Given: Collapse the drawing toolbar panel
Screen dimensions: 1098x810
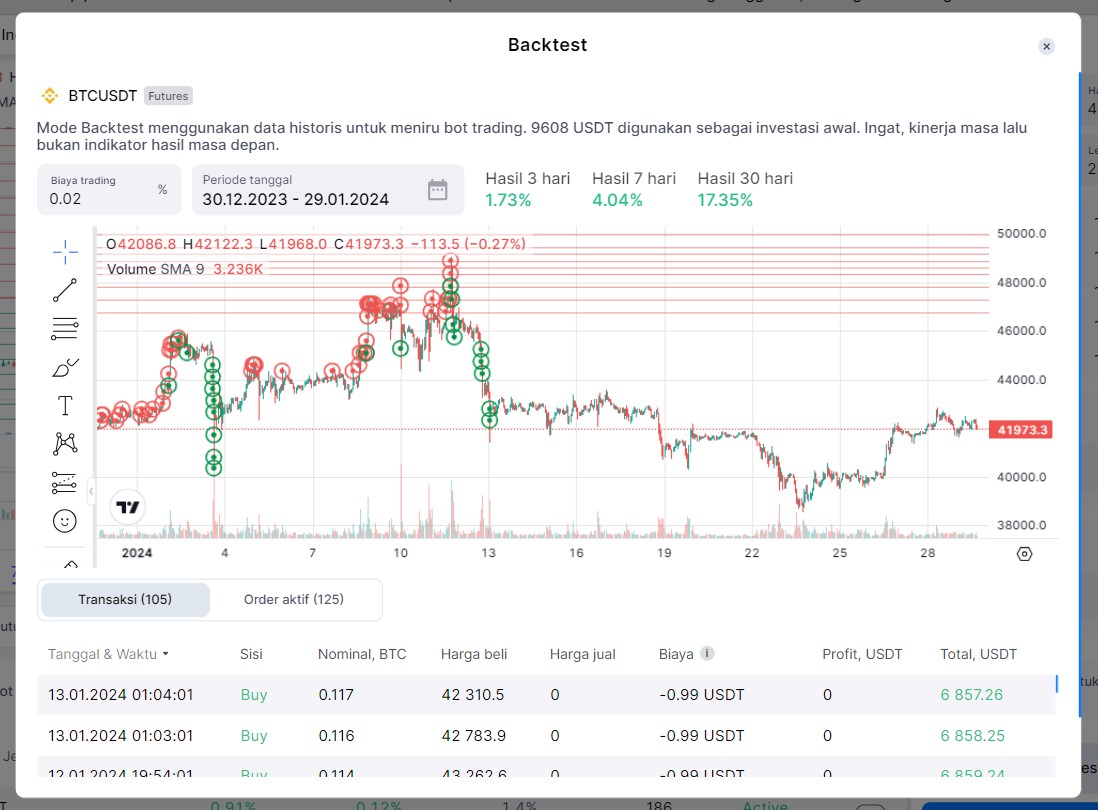Looking at the screenshot, I should pyautogui.click(x=92, y=491).
